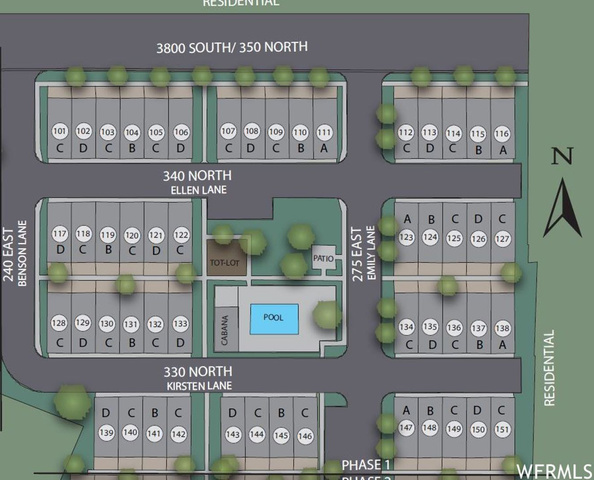Click the 340 North Ellen Lane label
Image resolution: width=594 pixels, height=480 pixels.
pyautogui.click(x=198, y=182)
